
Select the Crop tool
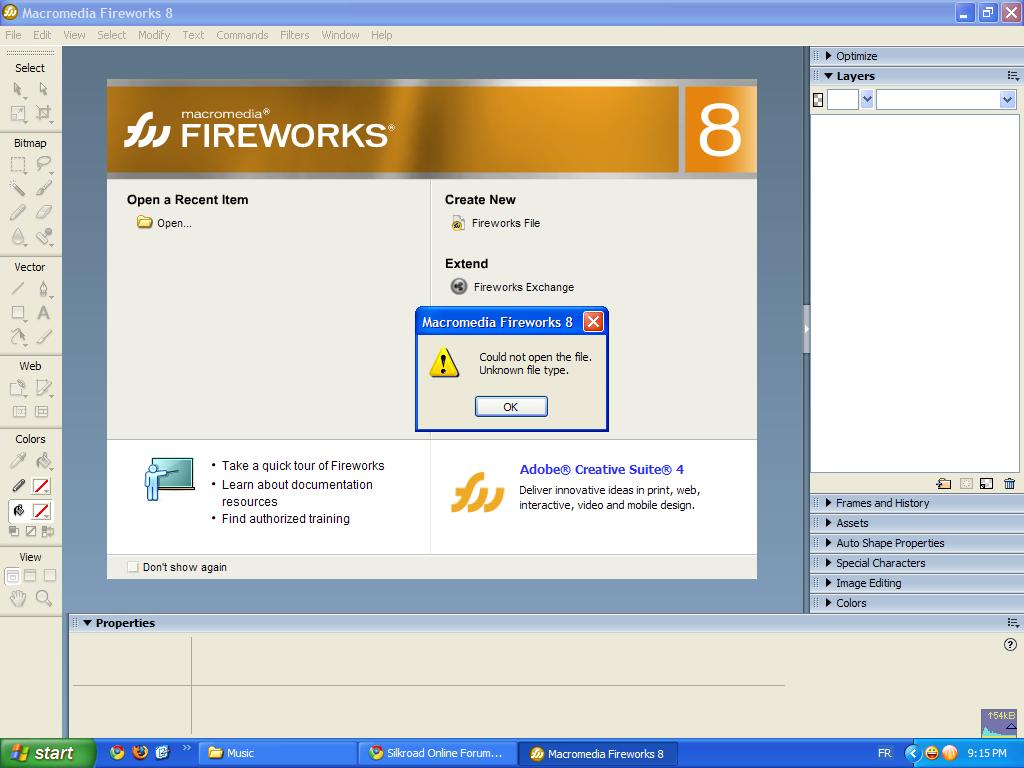43,114
